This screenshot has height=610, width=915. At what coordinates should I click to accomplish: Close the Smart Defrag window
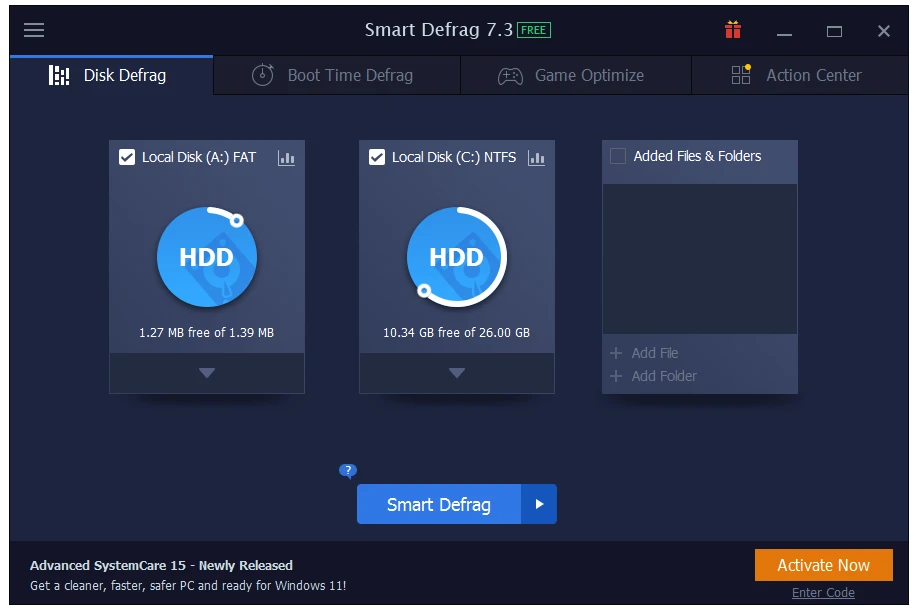coord(883,31)
